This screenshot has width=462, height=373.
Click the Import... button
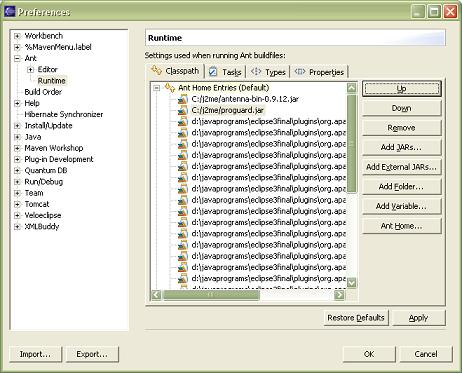click(x=36, y=354)
